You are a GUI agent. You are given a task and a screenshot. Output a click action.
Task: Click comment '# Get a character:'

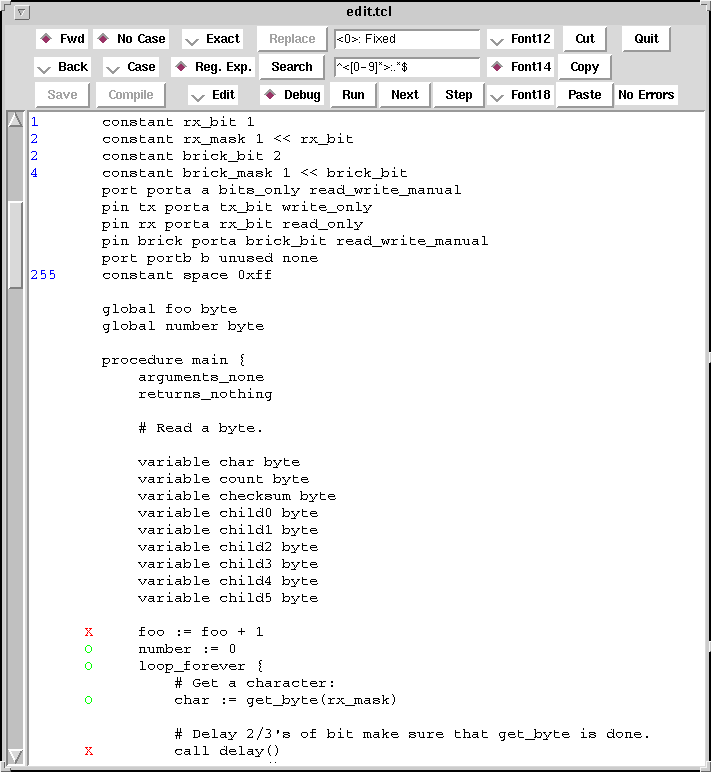click(255, 683)
